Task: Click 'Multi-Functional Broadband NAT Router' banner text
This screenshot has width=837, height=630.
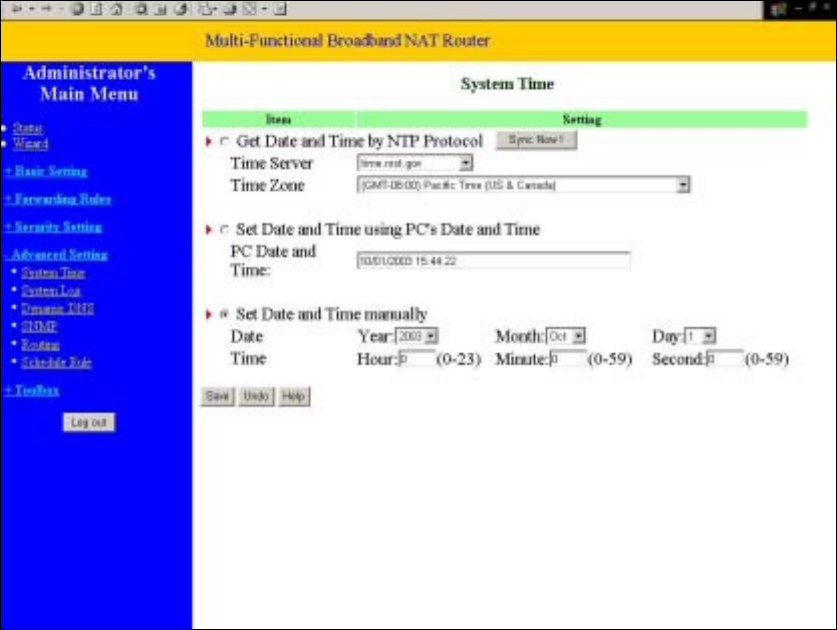Action: pyautogui.click(x=348, y=41)
